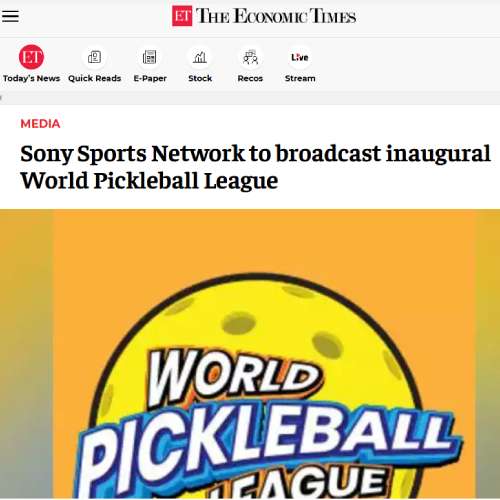Viewport: 500px width, 500px height.
Task: Click the red ET square logo in header
Action: [x=182, y=16]
